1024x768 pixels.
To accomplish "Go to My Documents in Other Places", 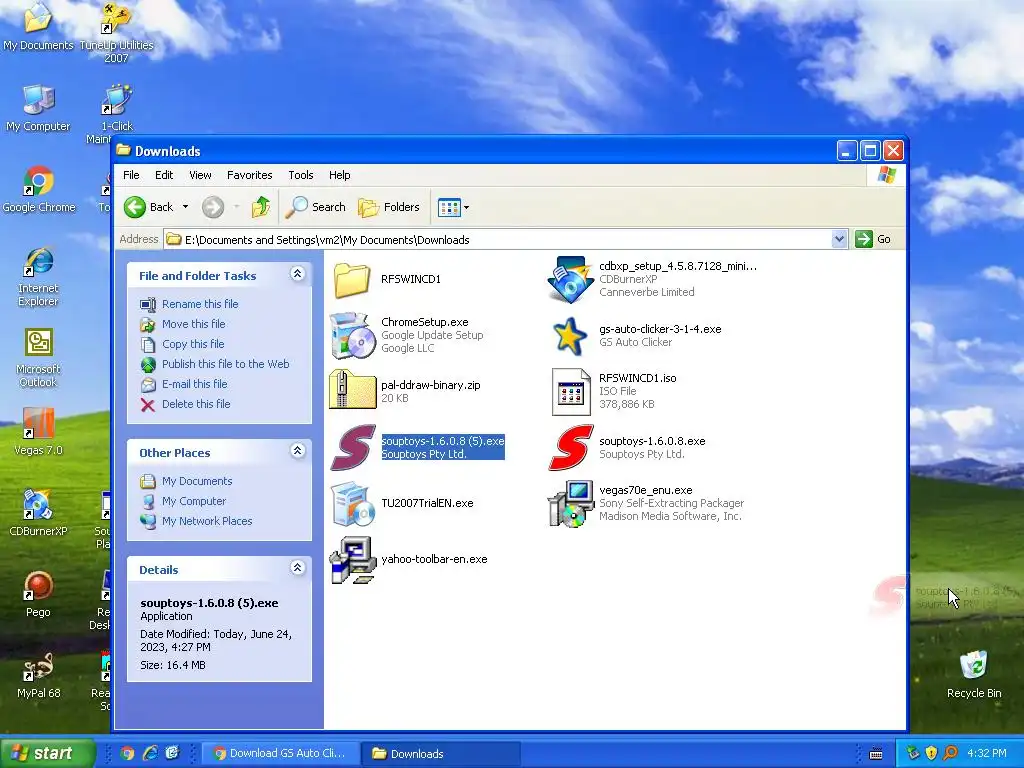I will pyautogui.click(x=197, y=481).
